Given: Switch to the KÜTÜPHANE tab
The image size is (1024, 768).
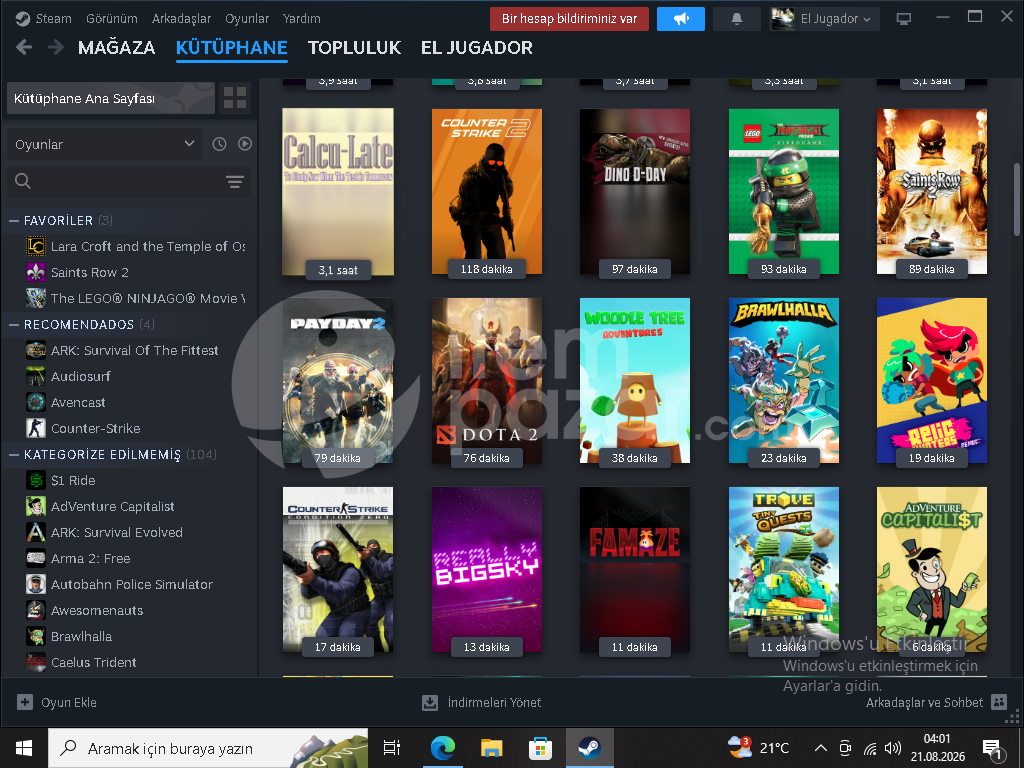Looking at the screenshot, I should tap(232, 48).
